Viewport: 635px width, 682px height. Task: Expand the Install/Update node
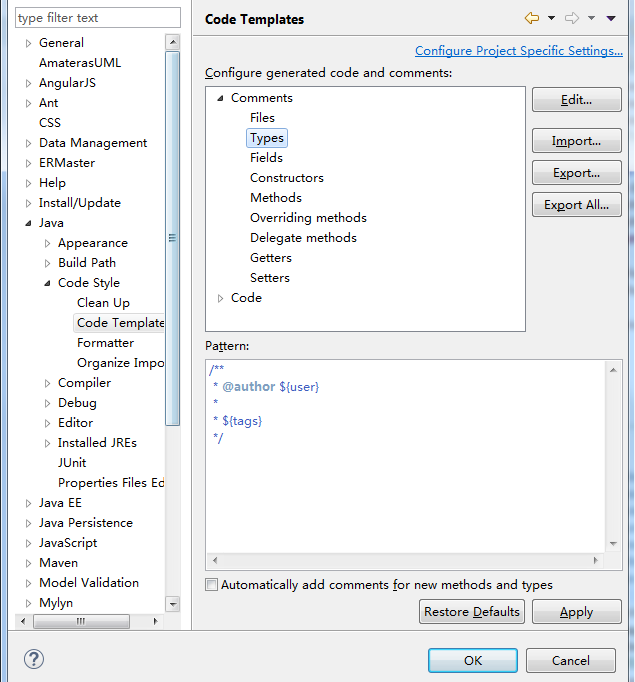[28, 203]
